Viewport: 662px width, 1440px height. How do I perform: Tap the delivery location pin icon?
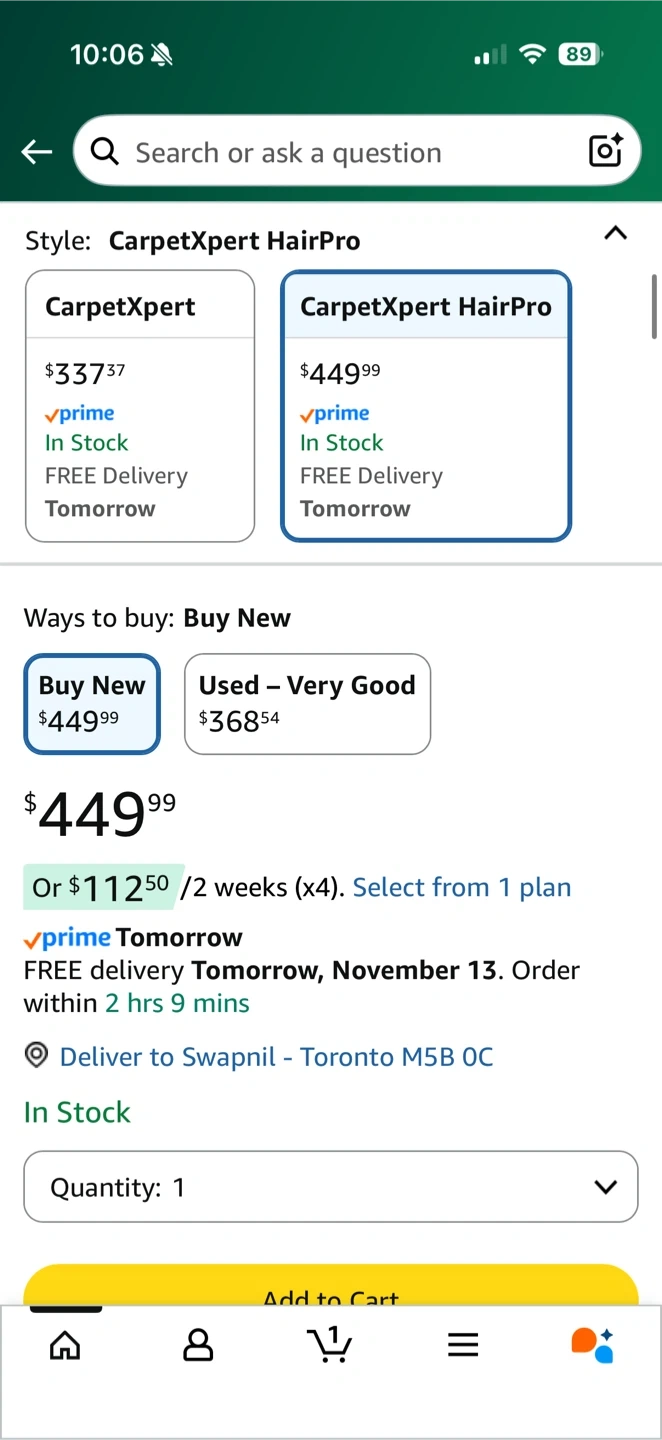tap(37, 1056)
